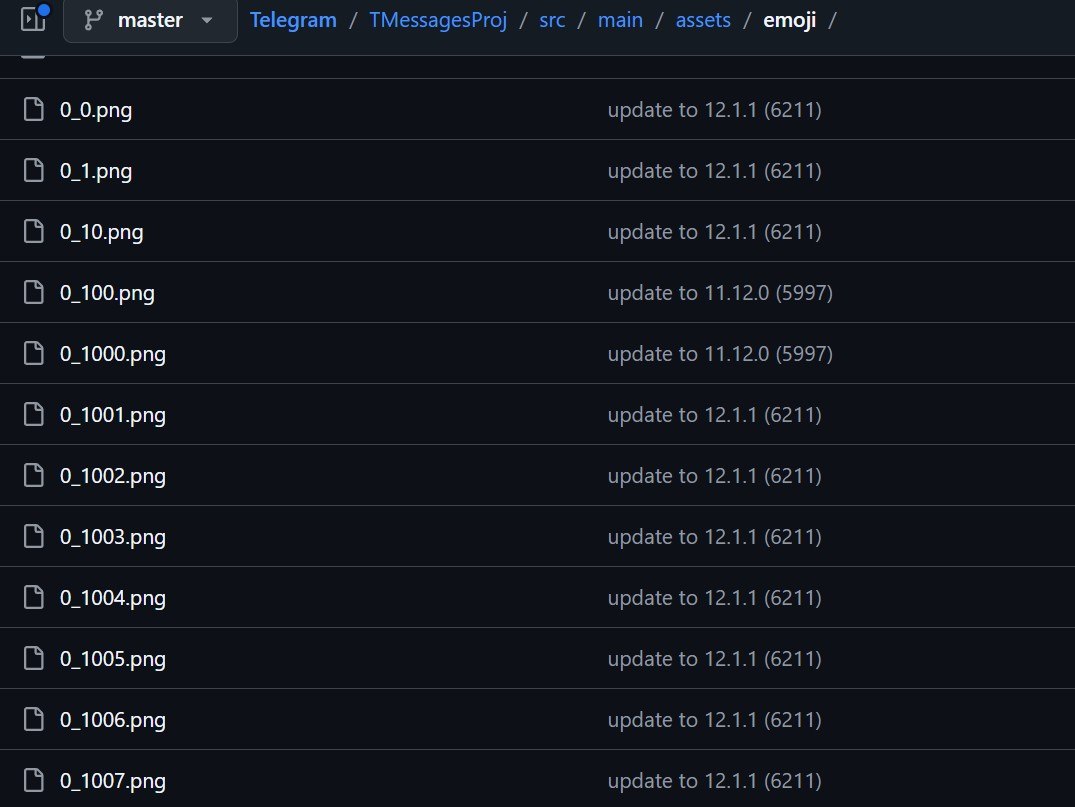This screenshot has height=807, width=1075.
Task: Click the file icon beside 0_1002.png
Action: [34, 476]
